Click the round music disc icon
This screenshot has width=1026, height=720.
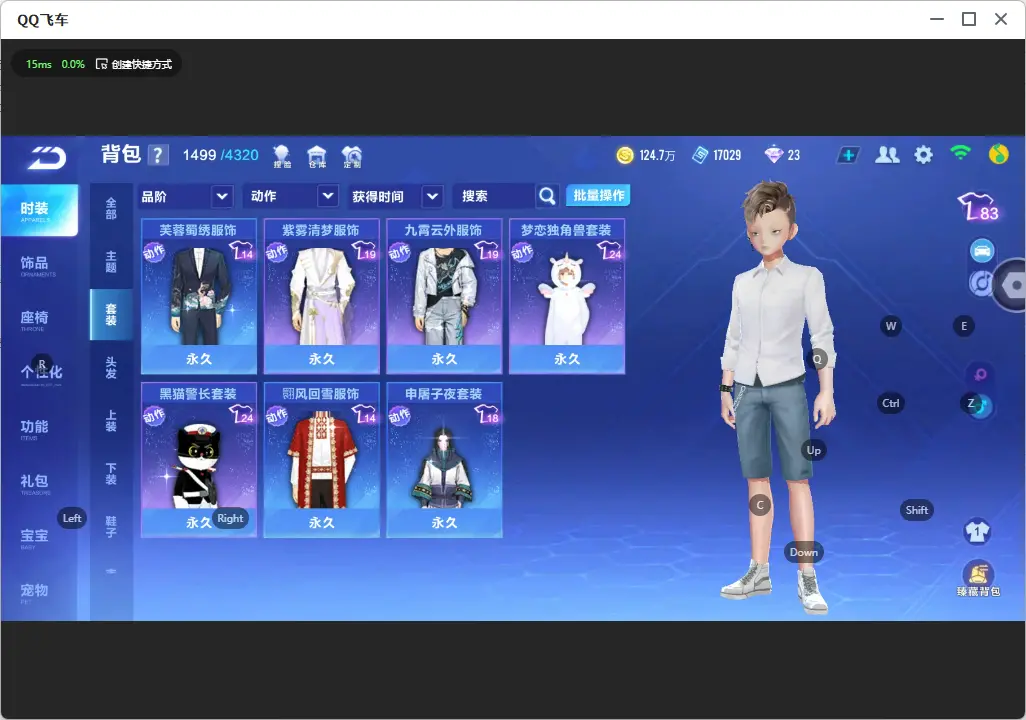click(980, 283)
